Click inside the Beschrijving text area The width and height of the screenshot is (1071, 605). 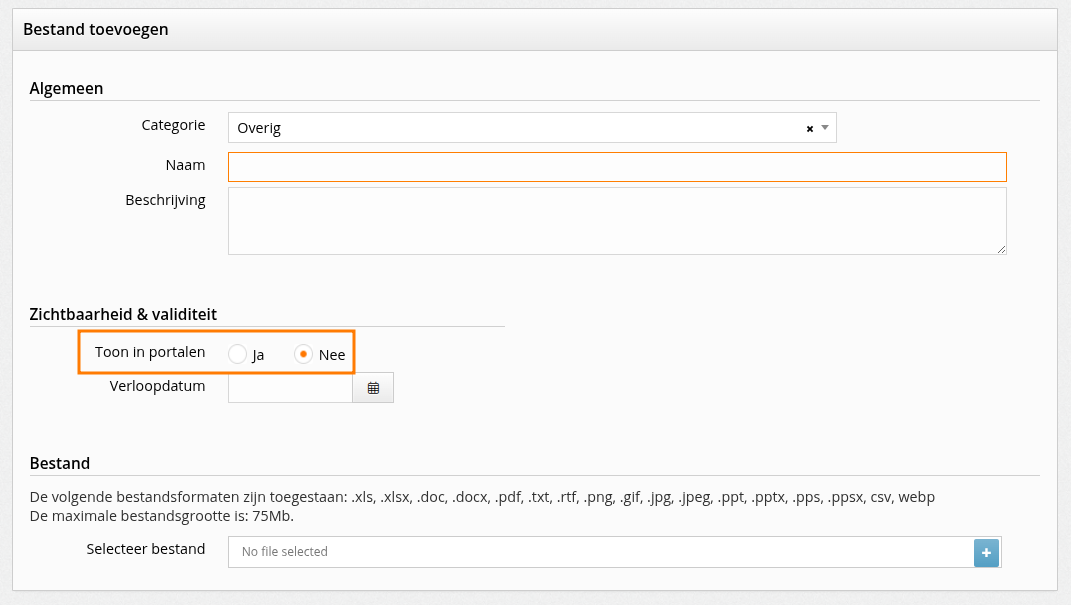(617, 221)
